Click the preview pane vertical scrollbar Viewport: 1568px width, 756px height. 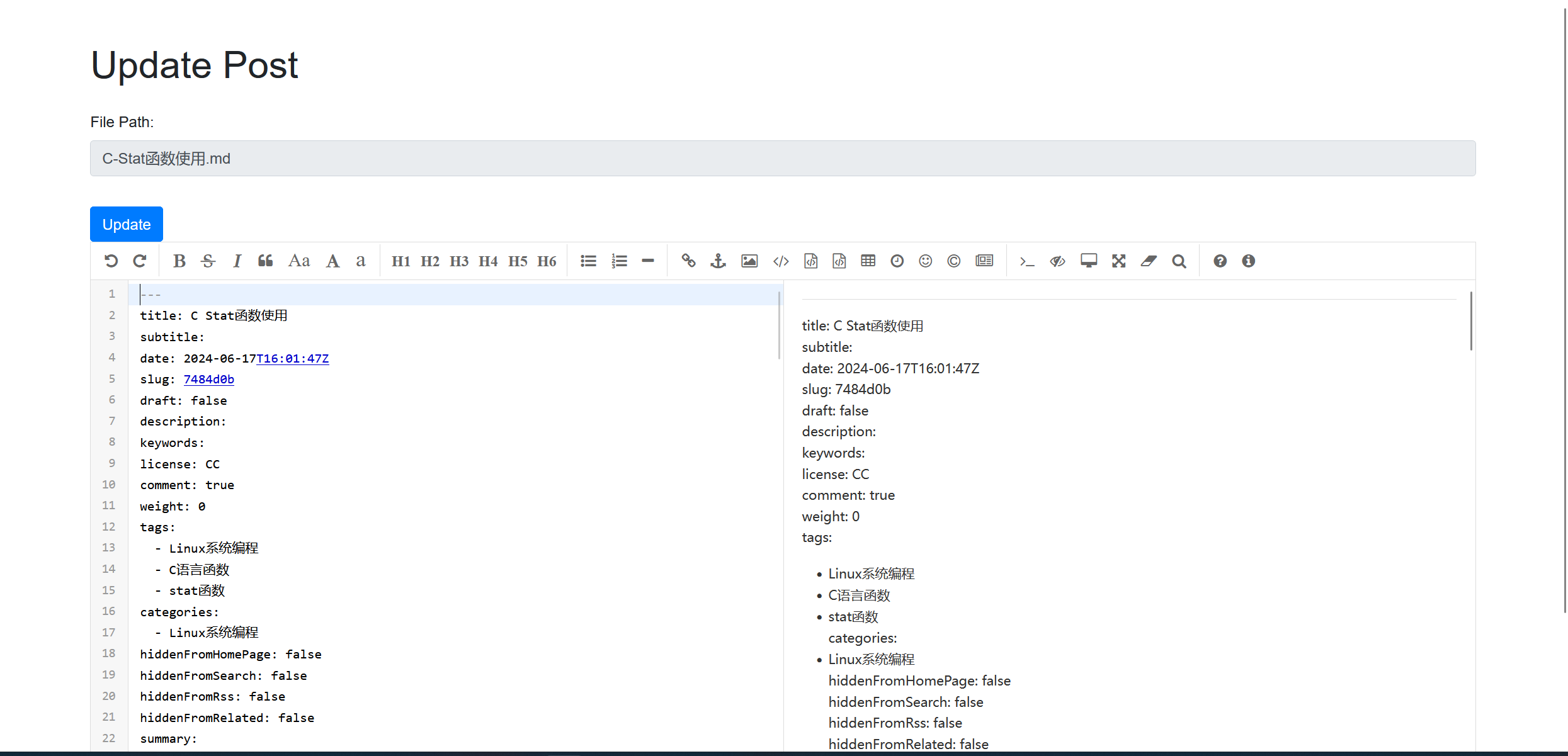point(1471,321)
